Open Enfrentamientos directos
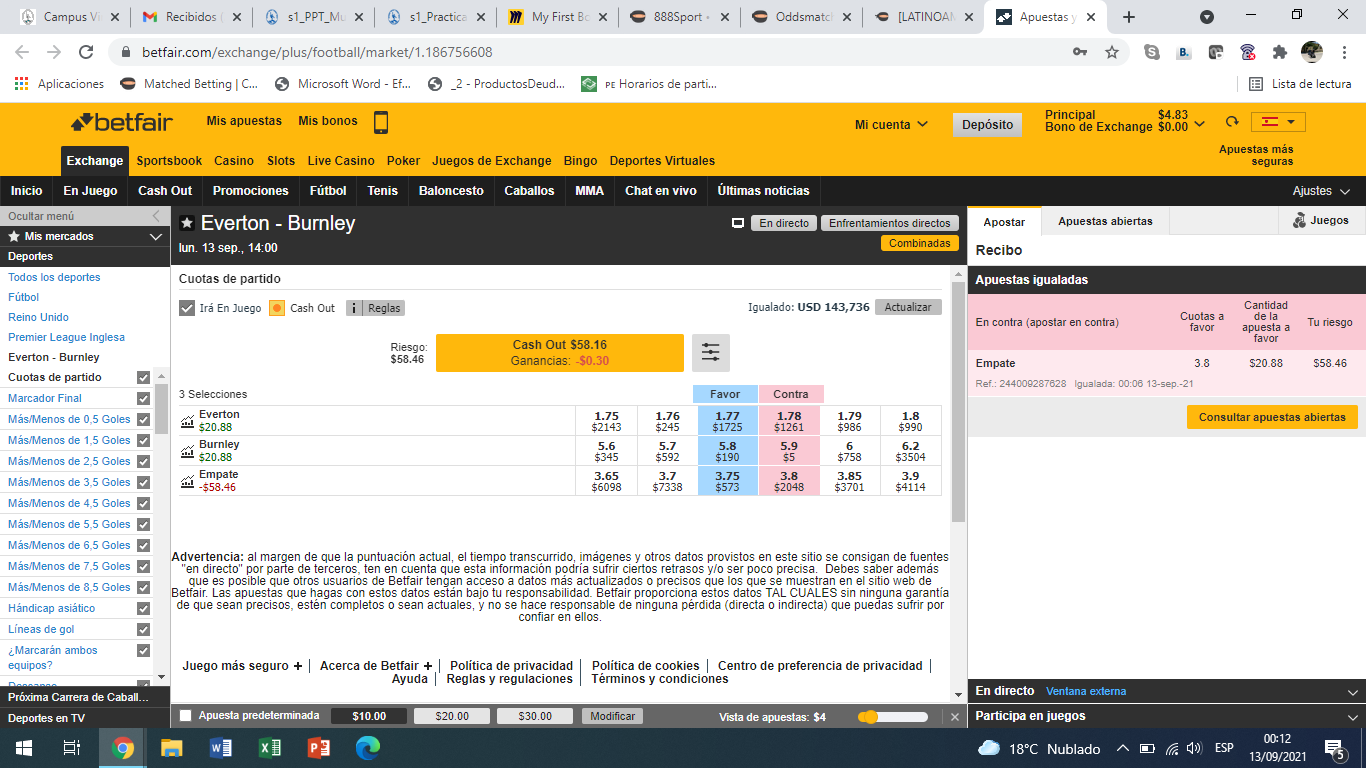 890,223
